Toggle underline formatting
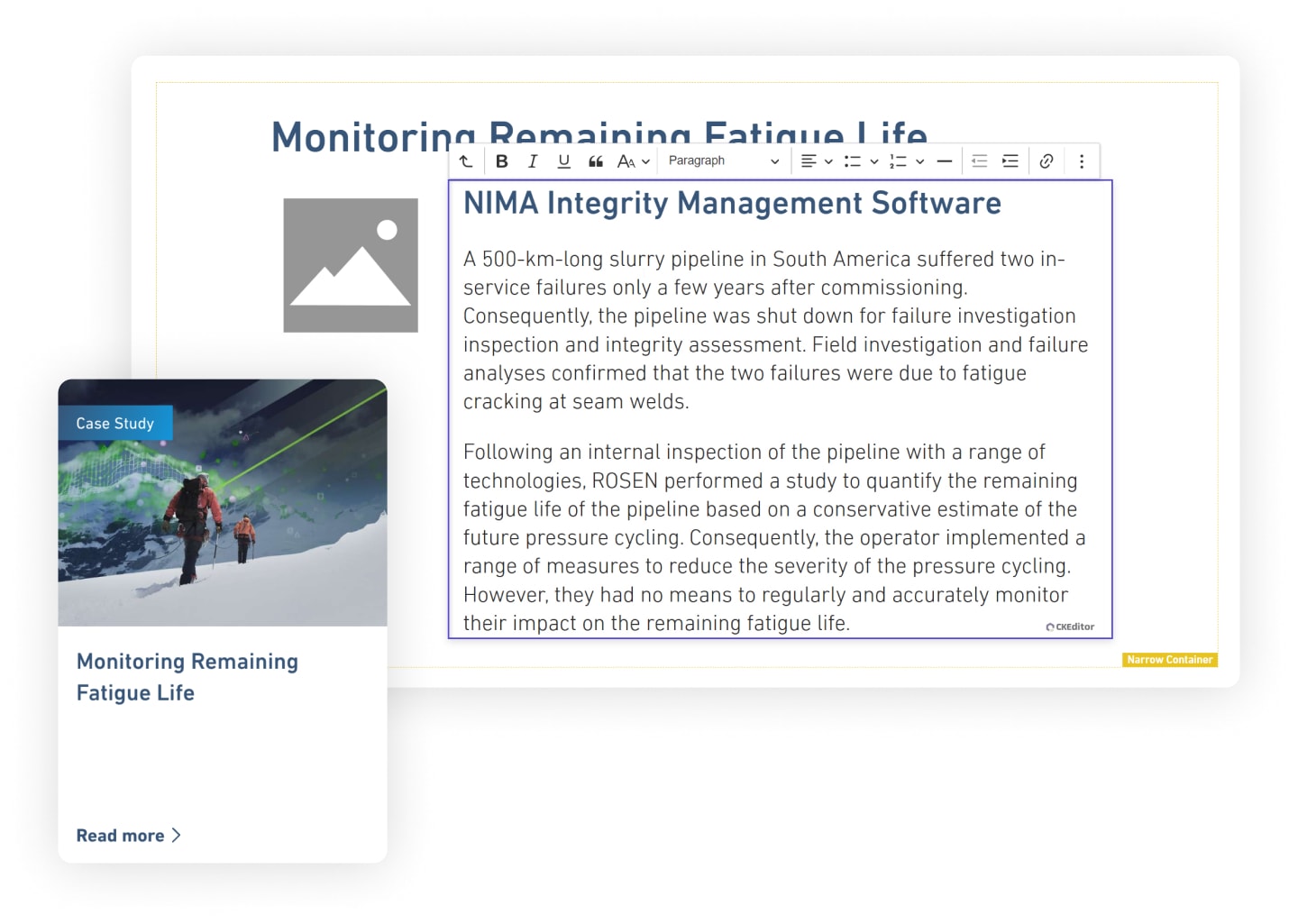This screenshot has width=1298, height=924. point(563,161)
